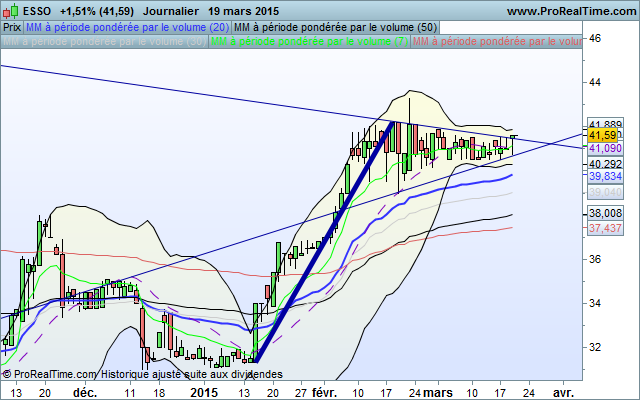
Task: Click the 19 mars 2015 date label
Action: point(243,11)
